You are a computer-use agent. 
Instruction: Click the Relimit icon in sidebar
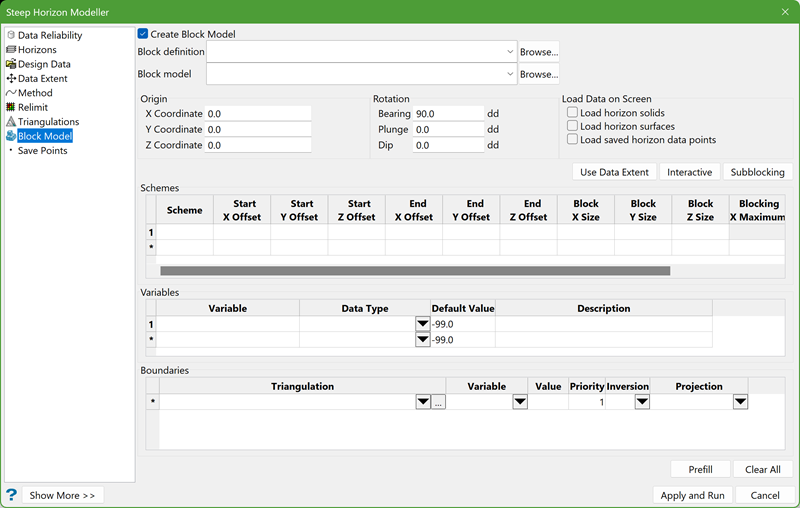coord(11,107)
